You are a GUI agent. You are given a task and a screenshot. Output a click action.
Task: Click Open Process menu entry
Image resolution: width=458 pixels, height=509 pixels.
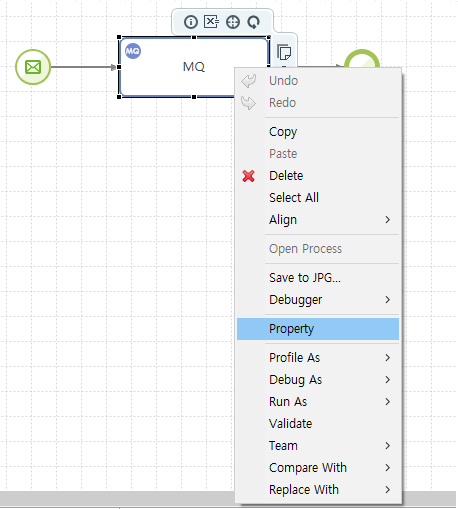tap(318, 249)
